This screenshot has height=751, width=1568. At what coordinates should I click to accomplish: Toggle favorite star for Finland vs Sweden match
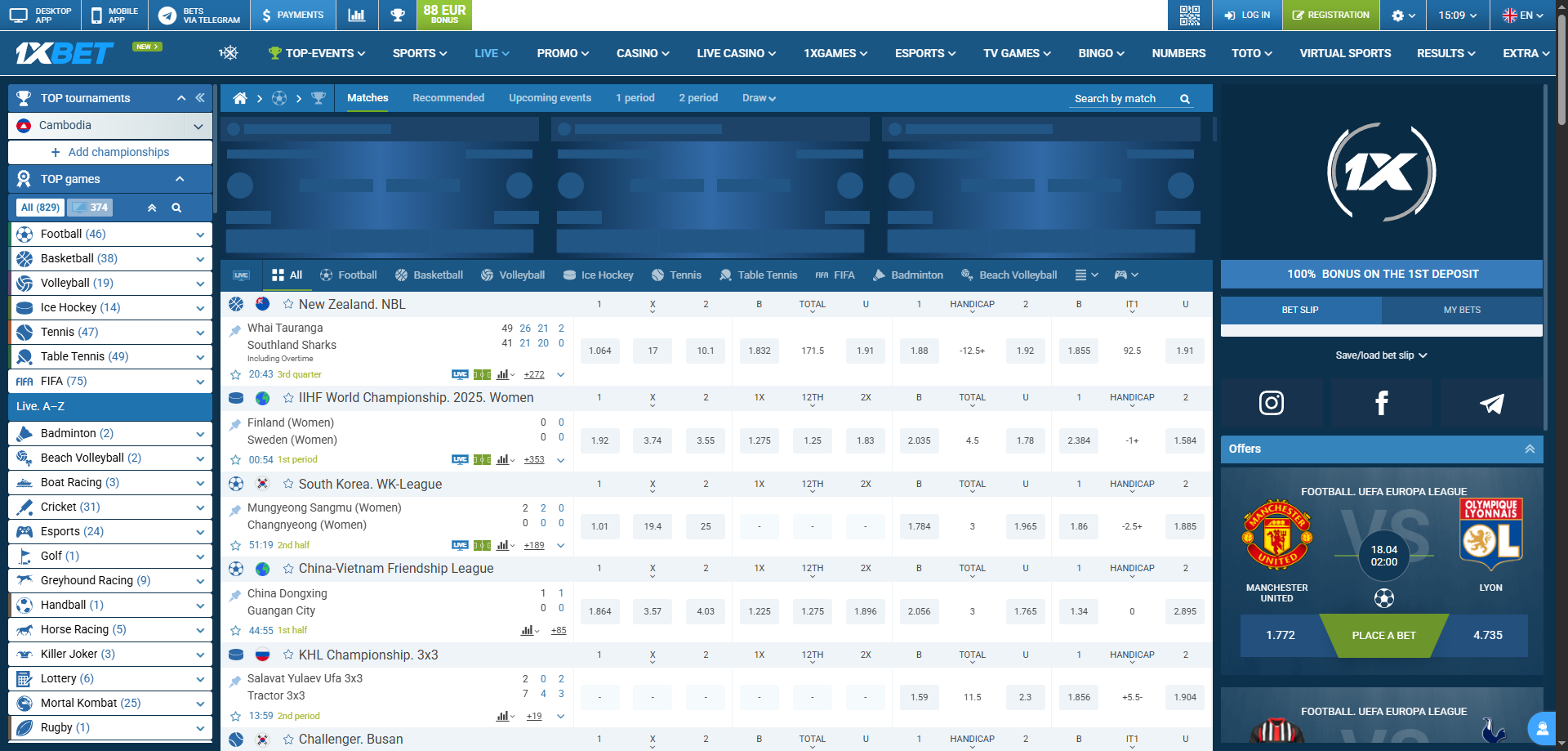click(x=235, y=460)
